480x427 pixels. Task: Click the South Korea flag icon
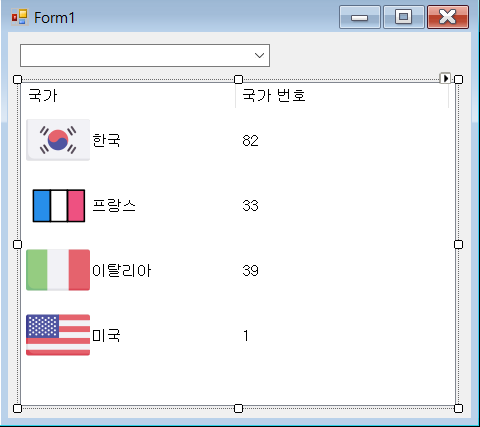coord(58,140)
